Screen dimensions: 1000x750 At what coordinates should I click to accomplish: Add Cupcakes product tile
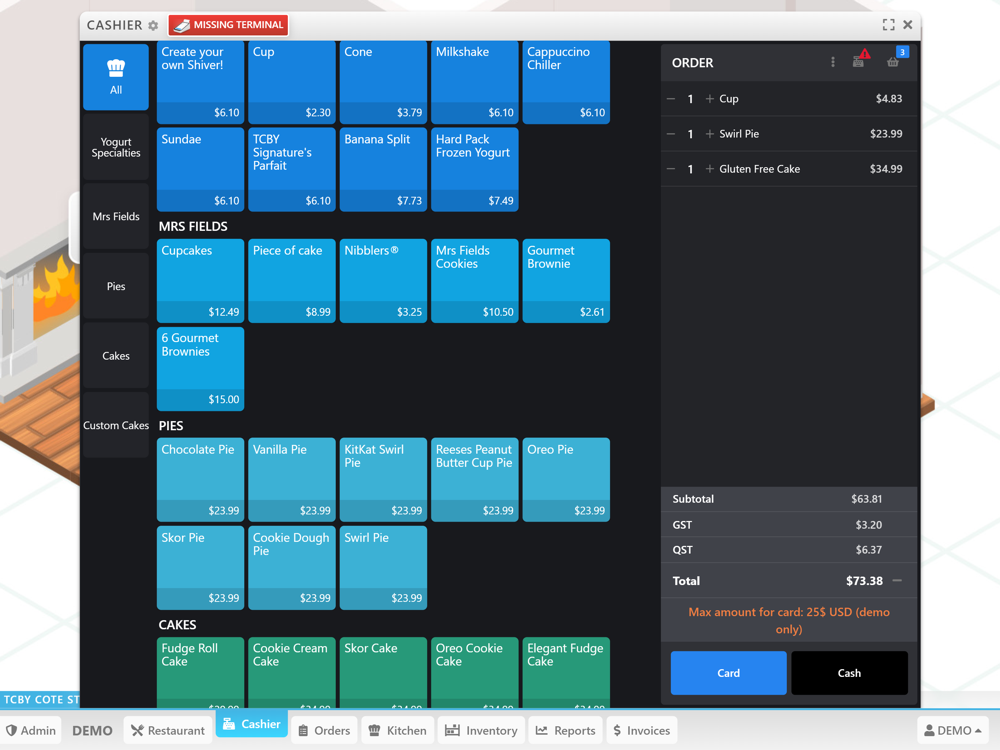pyautogui.click(x=200, y=281)
